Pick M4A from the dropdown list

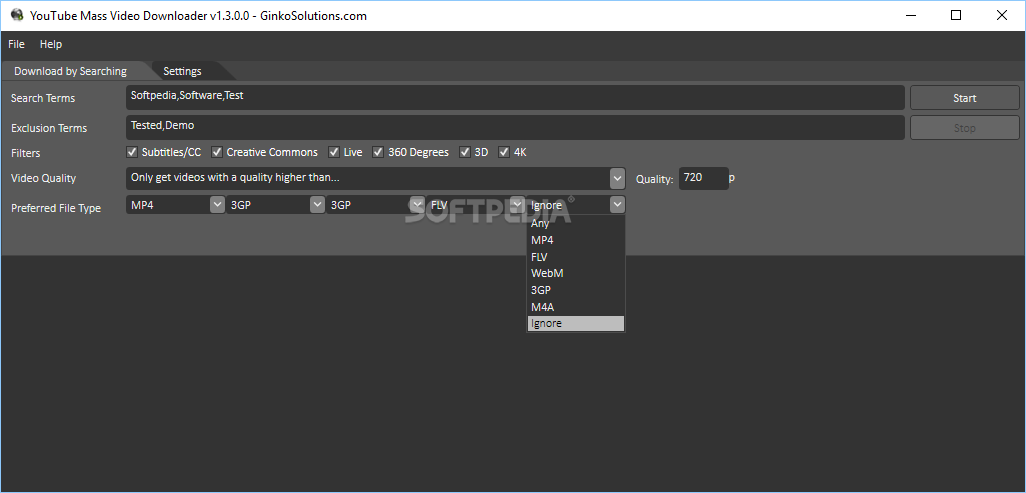pyautogui.click(x=576, y=306)
